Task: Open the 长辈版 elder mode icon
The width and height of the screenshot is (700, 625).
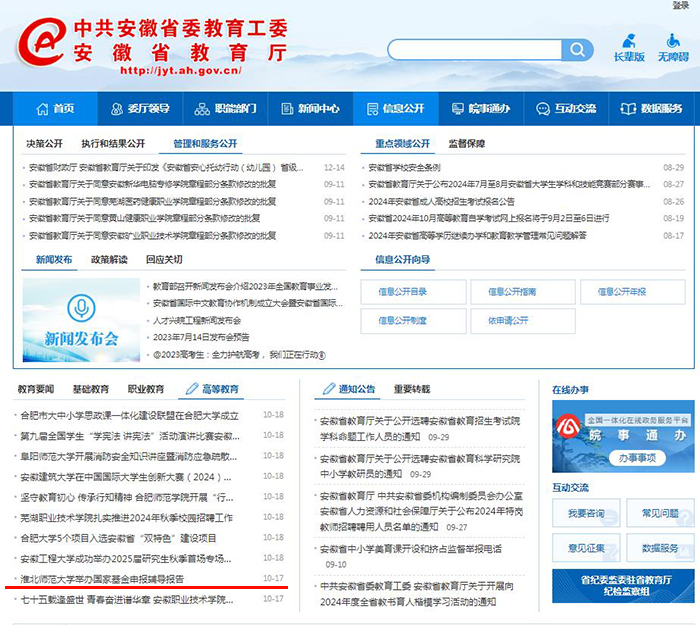Action: click(629, 47)
